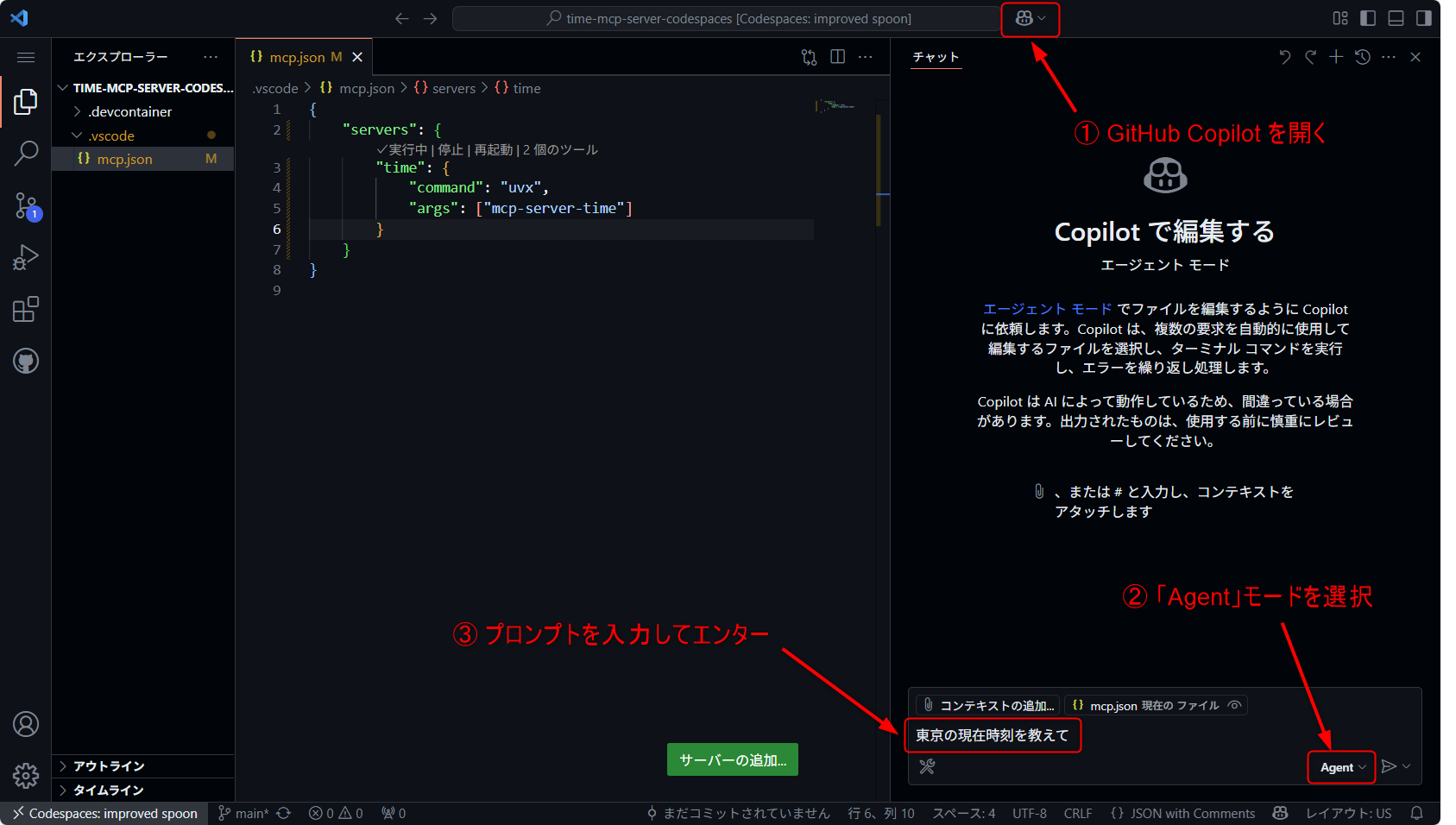Expand the アウトライン section
Screen dimensions: 1456x825
[142, 766]
